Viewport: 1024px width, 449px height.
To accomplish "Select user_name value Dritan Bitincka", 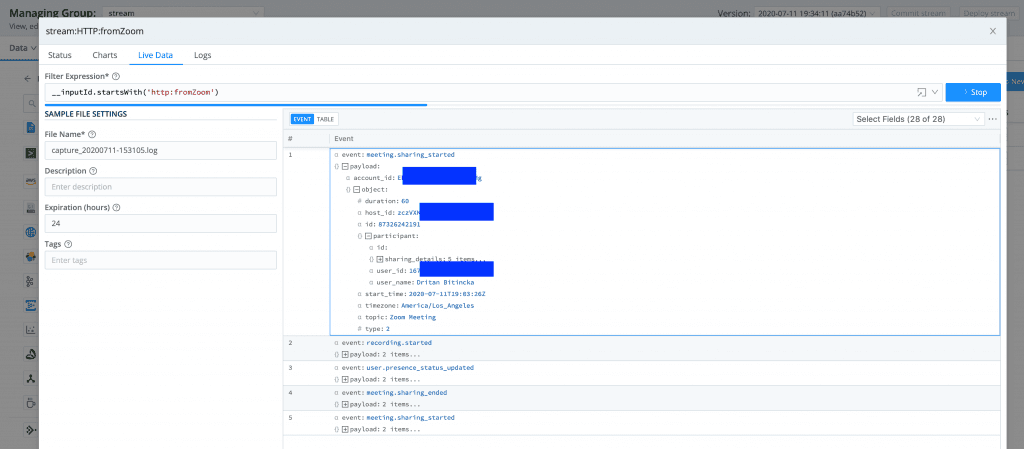I will pyautogui.click(x=447, y=283).
